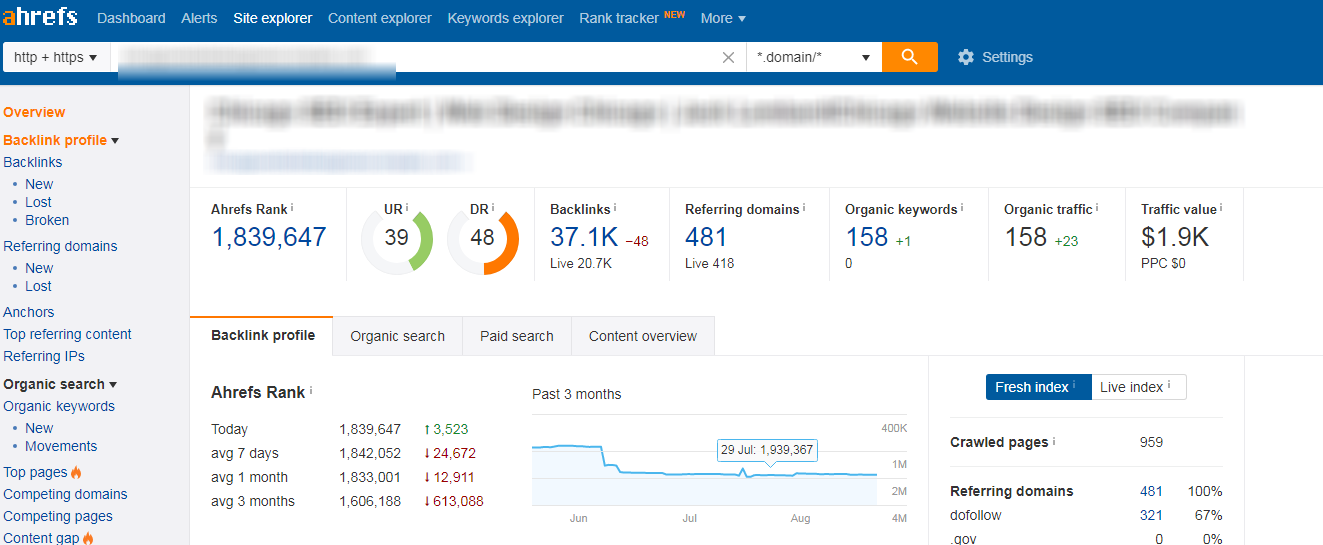Click info icon next to Ahrefs Rank metric
Viewport: 1323px width, 545px height.
pyautogui.click(x=292, y=207)
